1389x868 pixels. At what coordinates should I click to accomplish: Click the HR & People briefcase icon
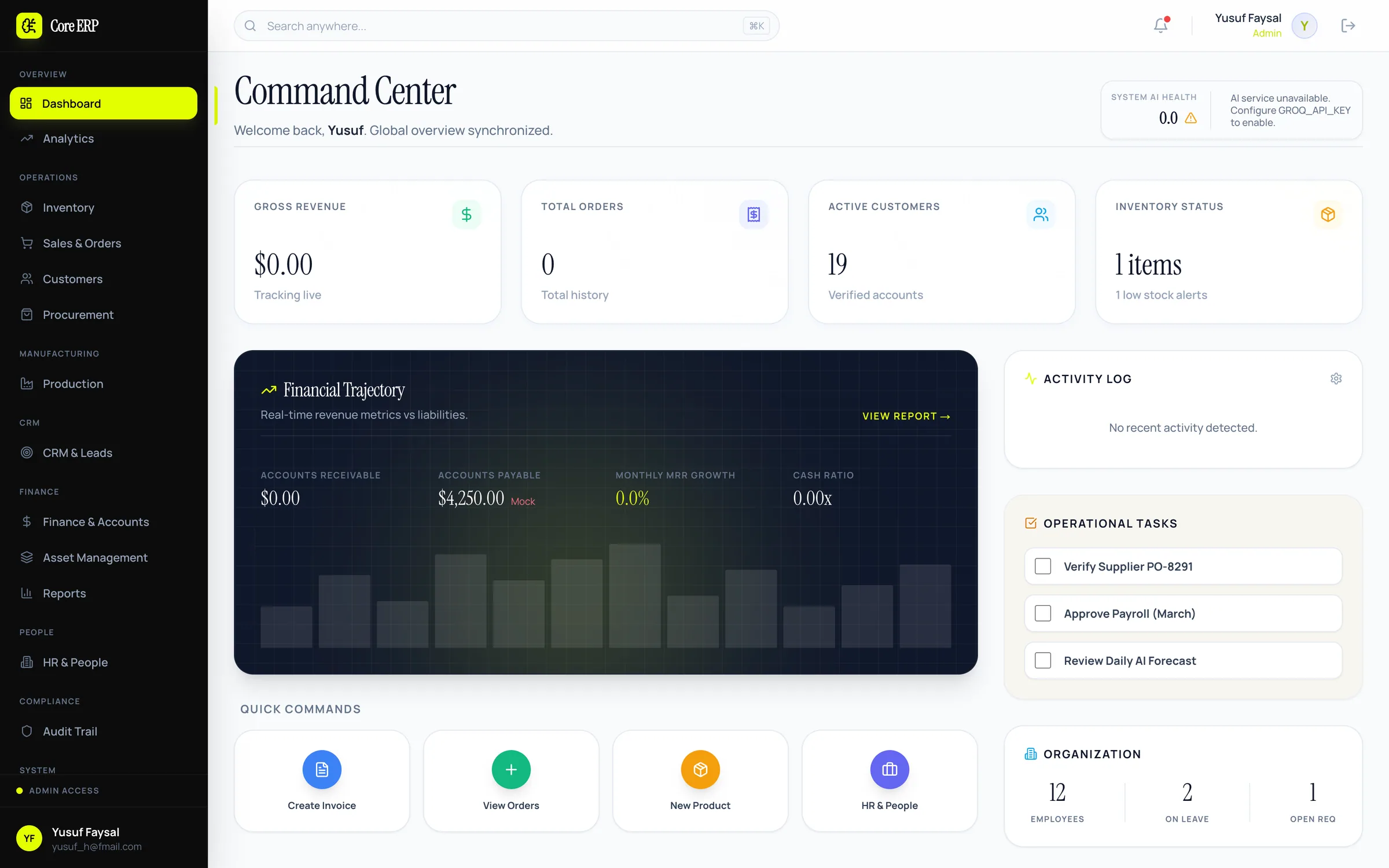pos(890,769)
